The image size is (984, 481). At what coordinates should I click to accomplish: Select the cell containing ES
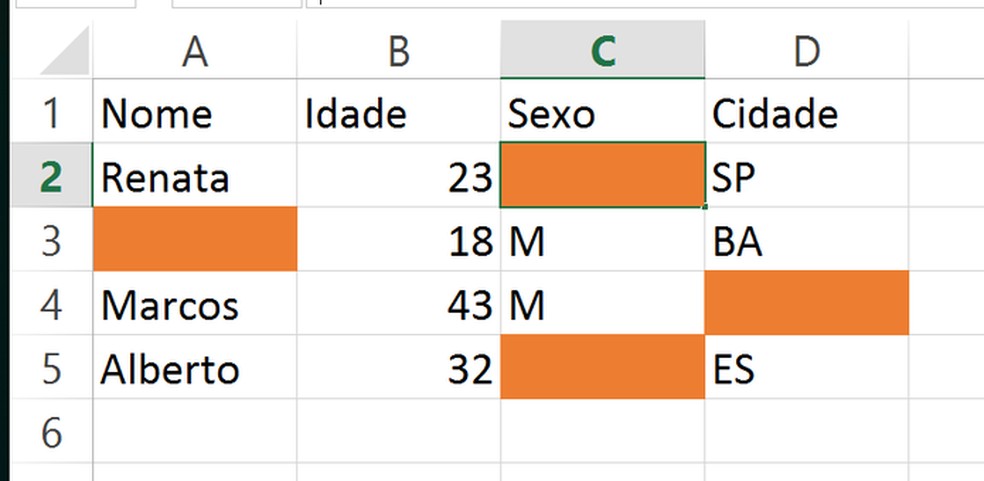point(806,369)
